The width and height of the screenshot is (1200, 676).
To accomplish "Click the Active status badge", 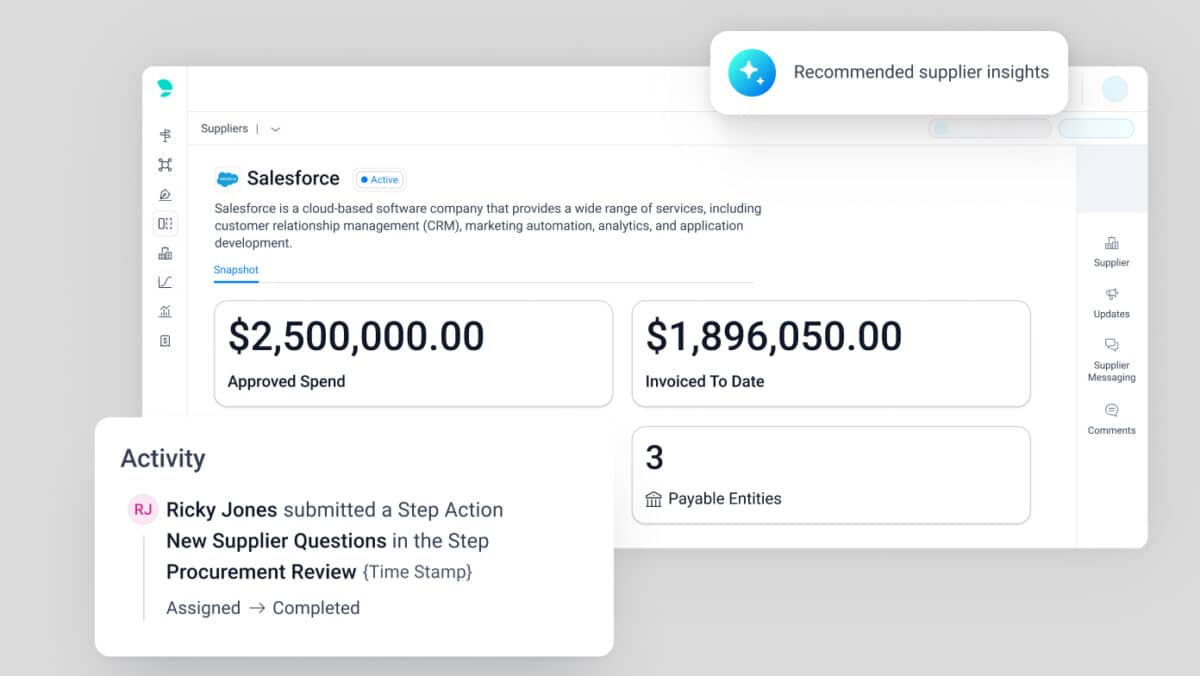I will [380, 180].
